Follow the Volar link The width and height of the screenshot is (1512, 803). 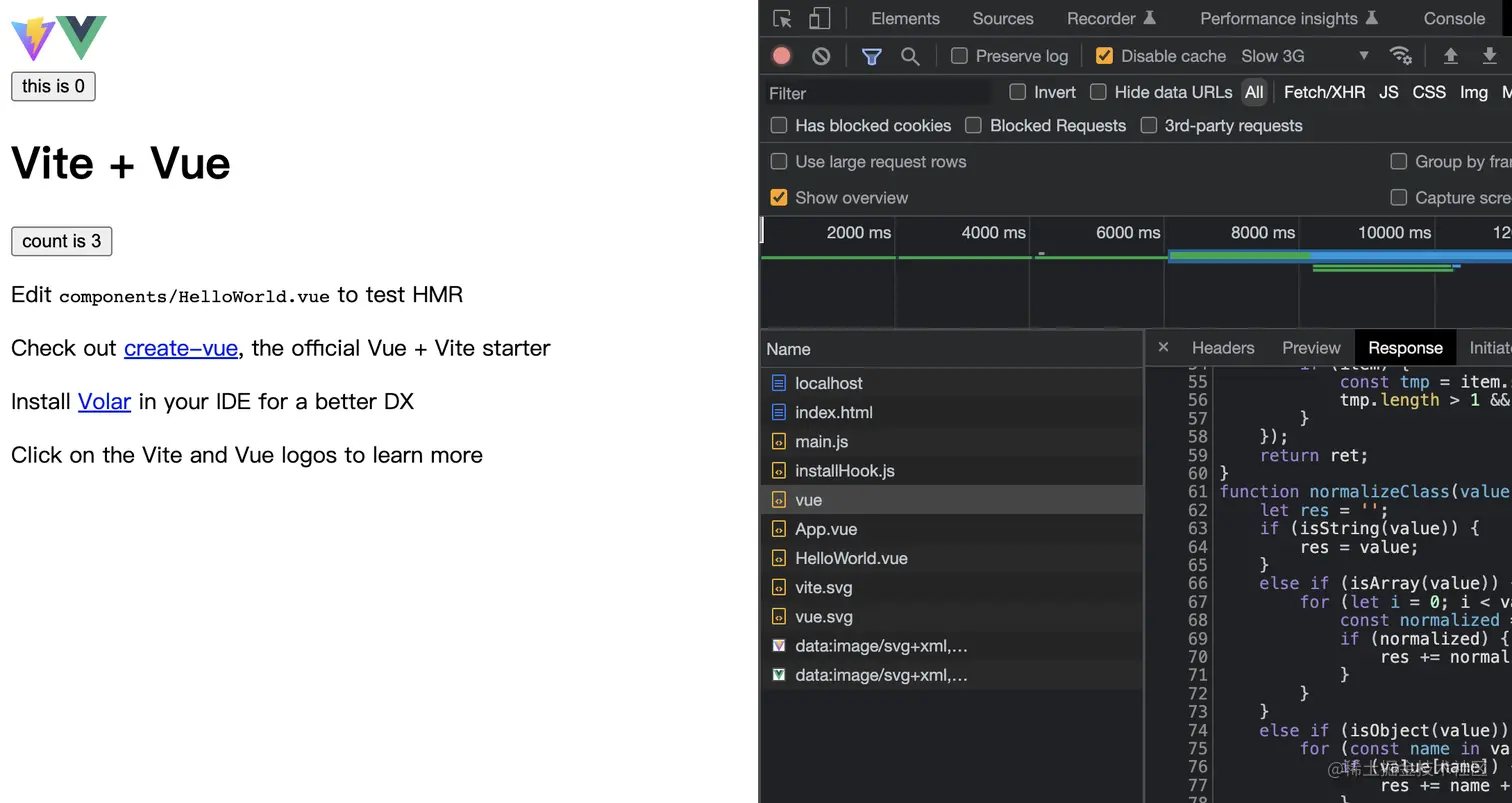(105, 401)
